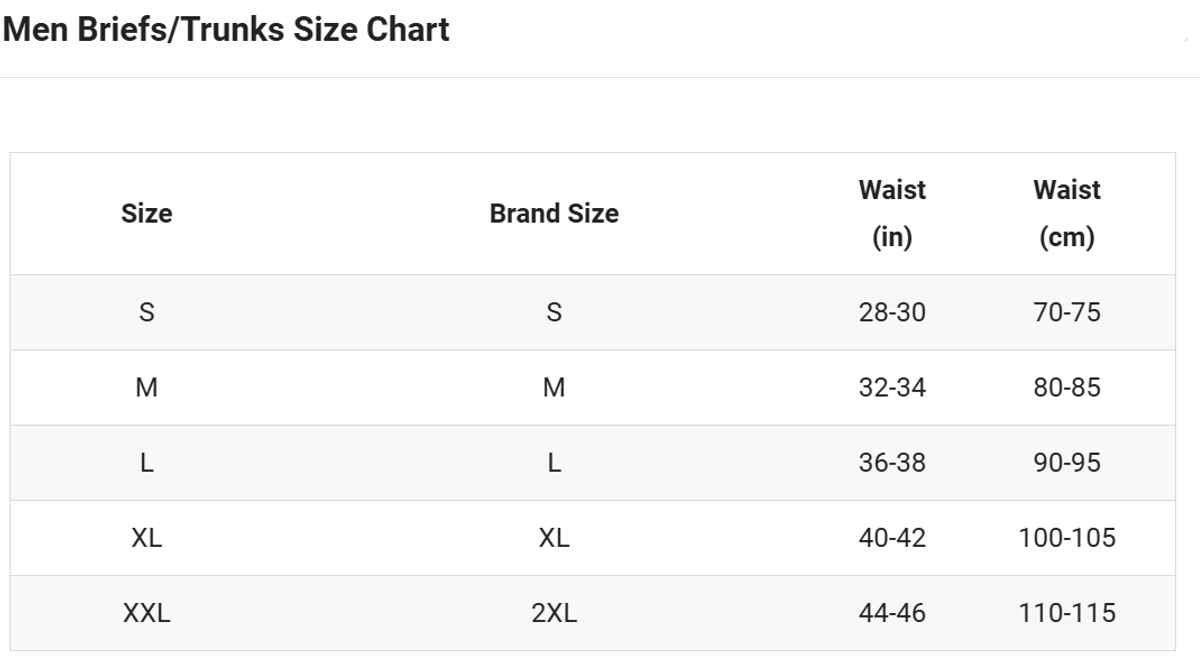Select the 90-95 waist cm value
This screenshot has width=1200, height=672.
pyautogui.click(x=1067, y=462)
